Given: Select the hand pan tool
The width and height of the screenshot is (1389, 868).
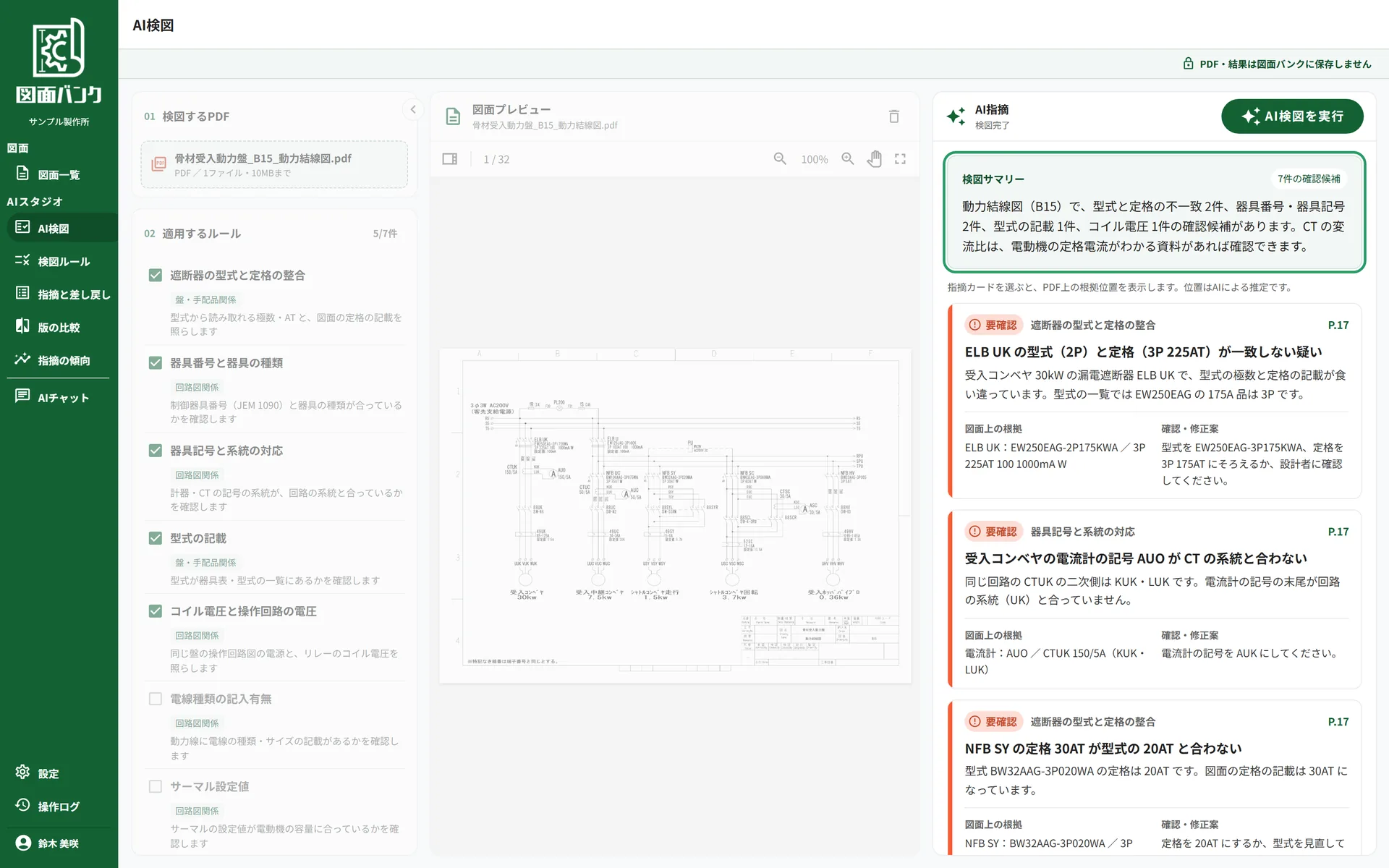Looking at the screenshot, I should [875, 158].
